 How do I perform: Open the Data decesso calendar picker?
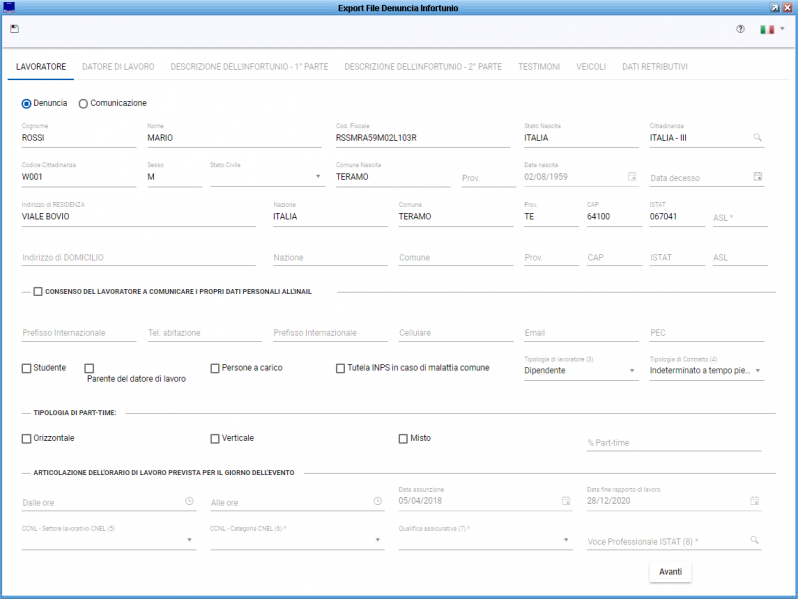[758, 177]
